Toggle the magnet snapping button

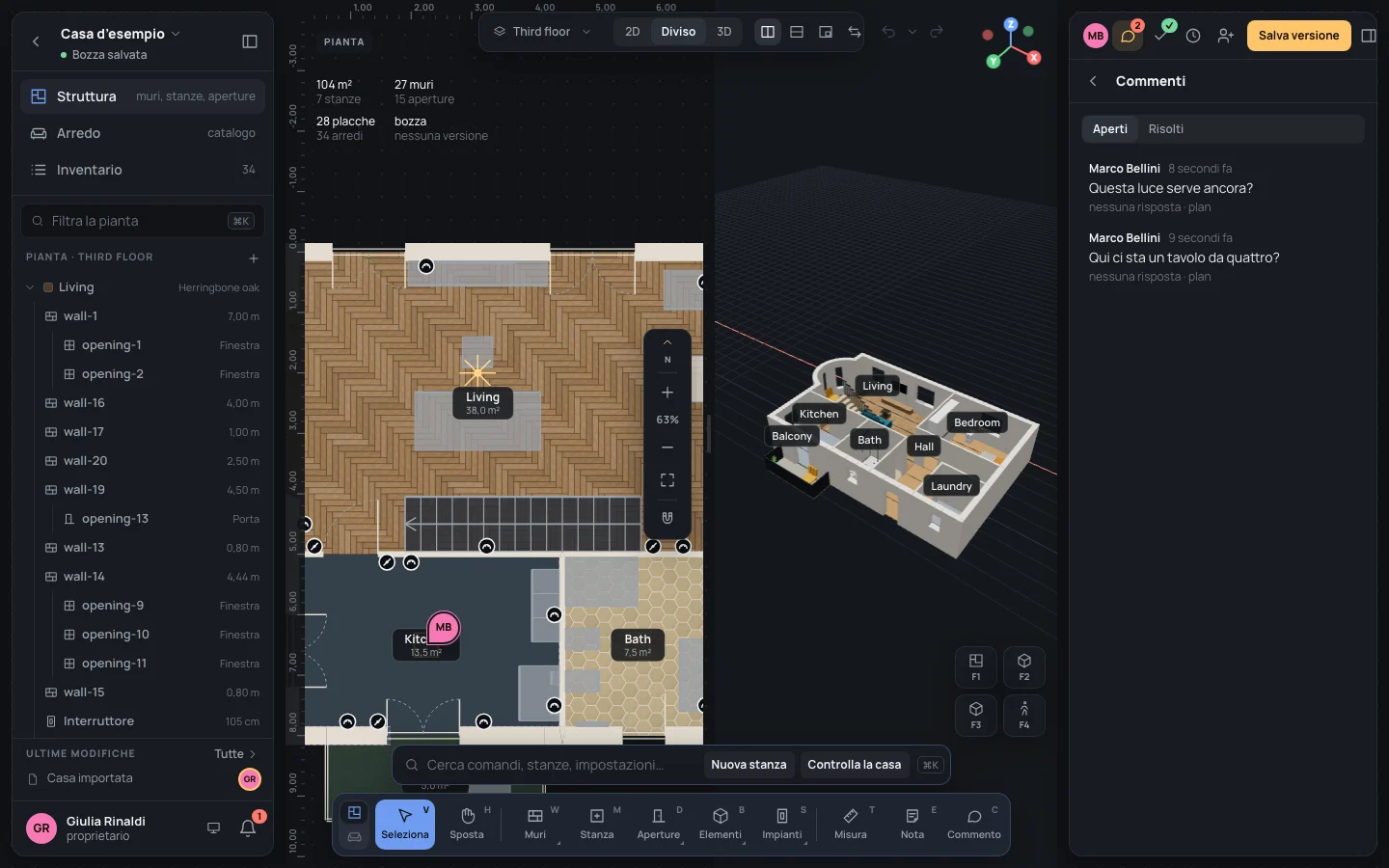667,518
